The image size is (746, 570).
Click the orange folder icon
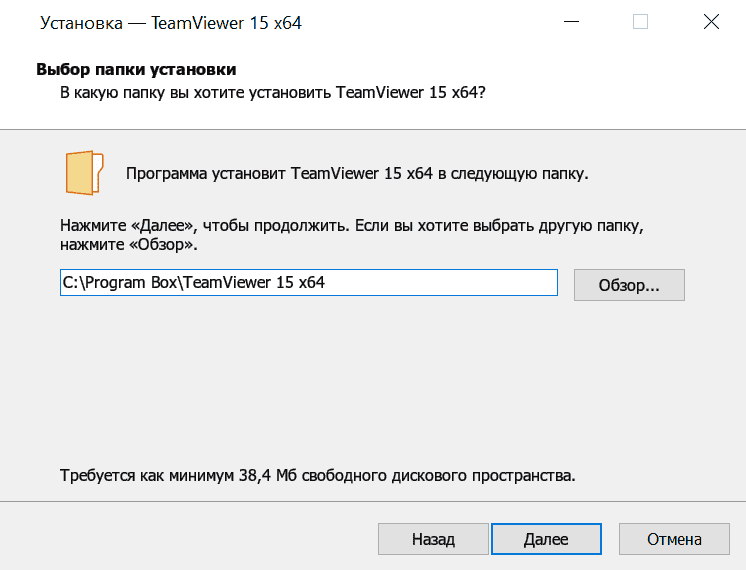coord(84,173)
